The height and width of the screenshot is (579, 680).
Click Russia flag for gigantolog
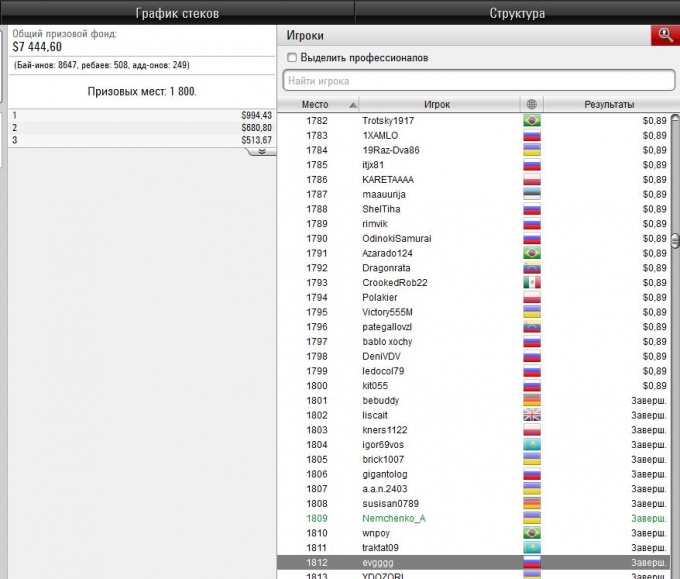click(532, 474)
